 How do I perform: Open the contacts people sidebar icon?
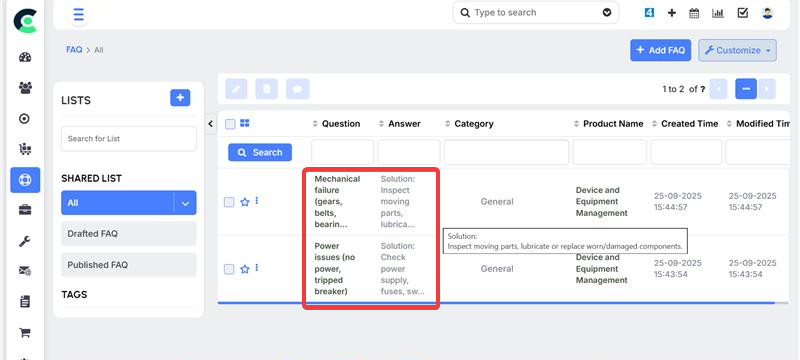[x=25, y=88]
